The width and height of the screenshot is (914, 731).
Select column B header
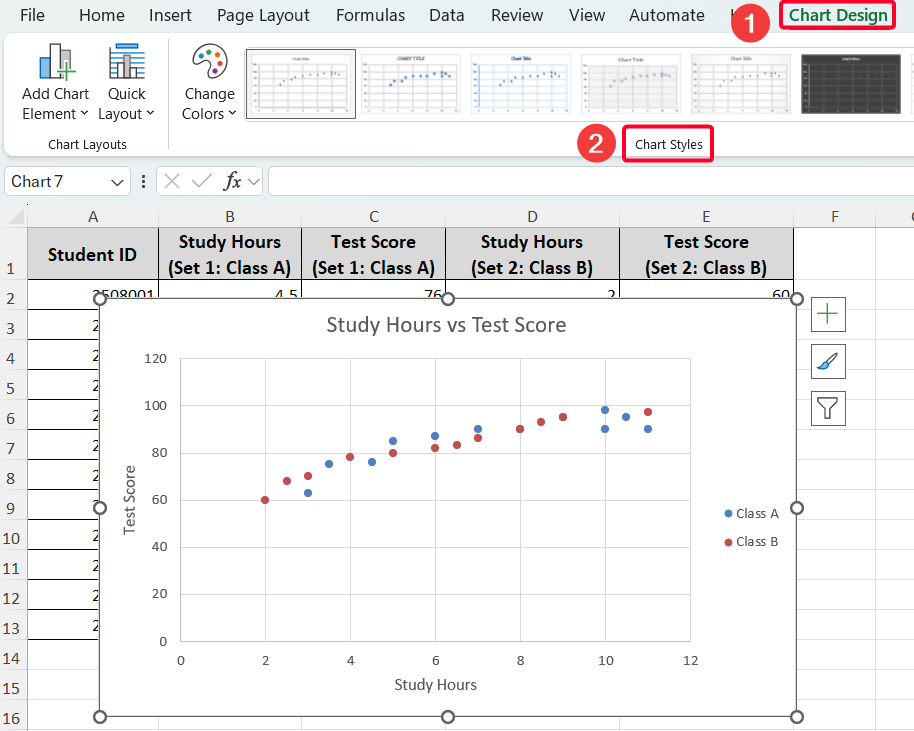click(x=229, y=217)
